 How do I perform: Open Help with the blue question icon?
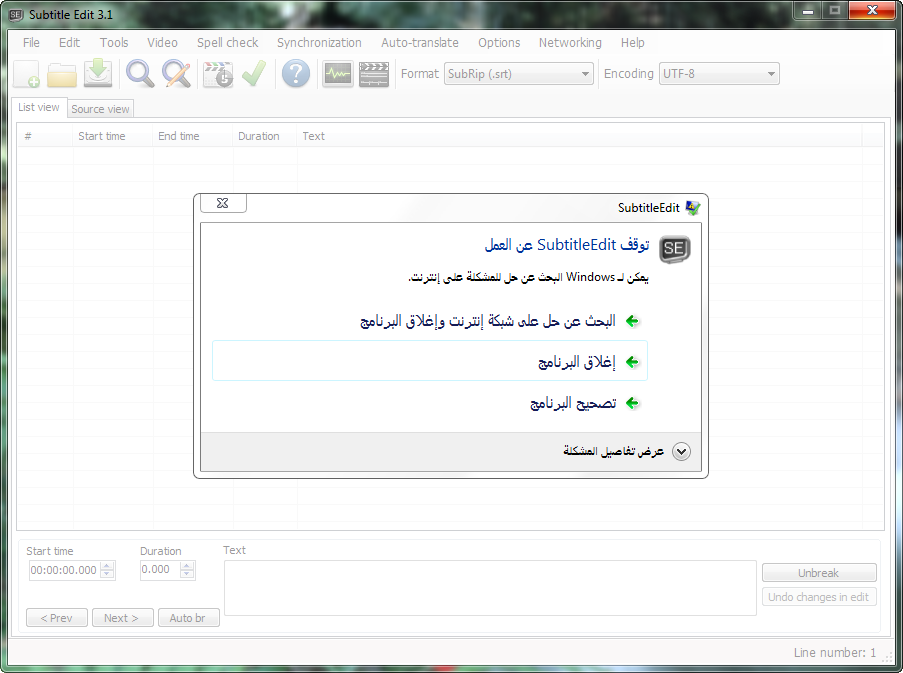[x=296, y=74]
